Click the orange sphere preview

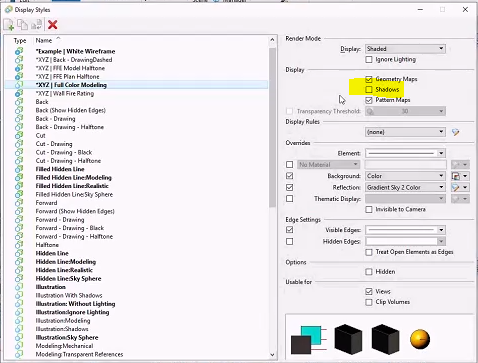click(420, 339)
